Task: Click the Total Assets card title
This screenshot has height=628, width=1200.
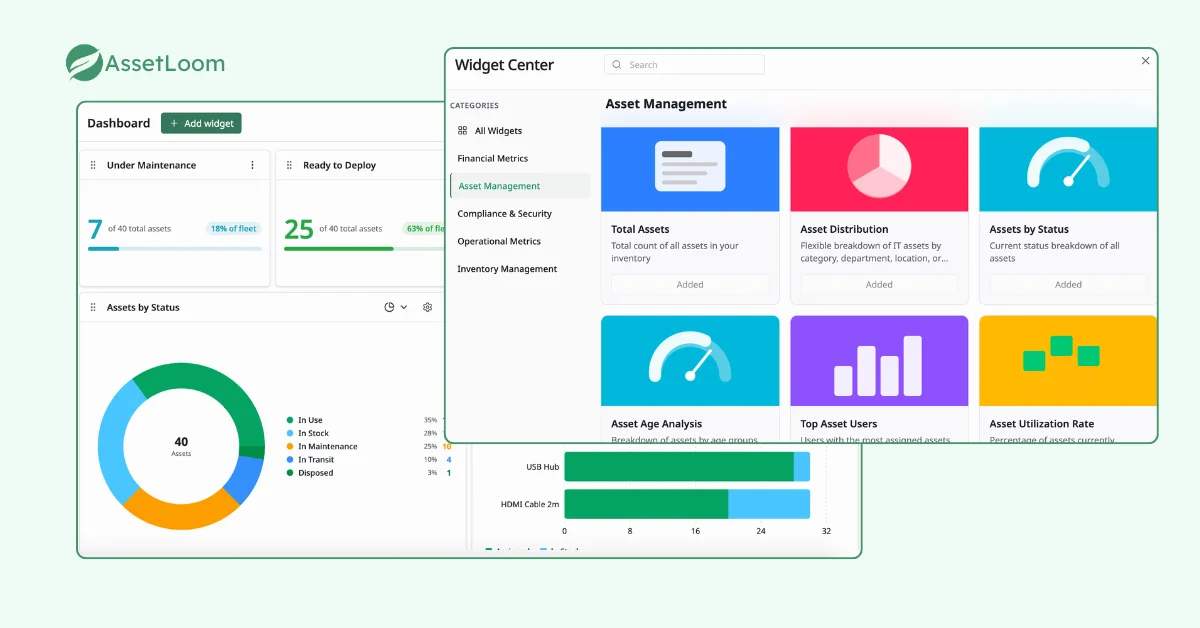Action: tap(640, 229)
